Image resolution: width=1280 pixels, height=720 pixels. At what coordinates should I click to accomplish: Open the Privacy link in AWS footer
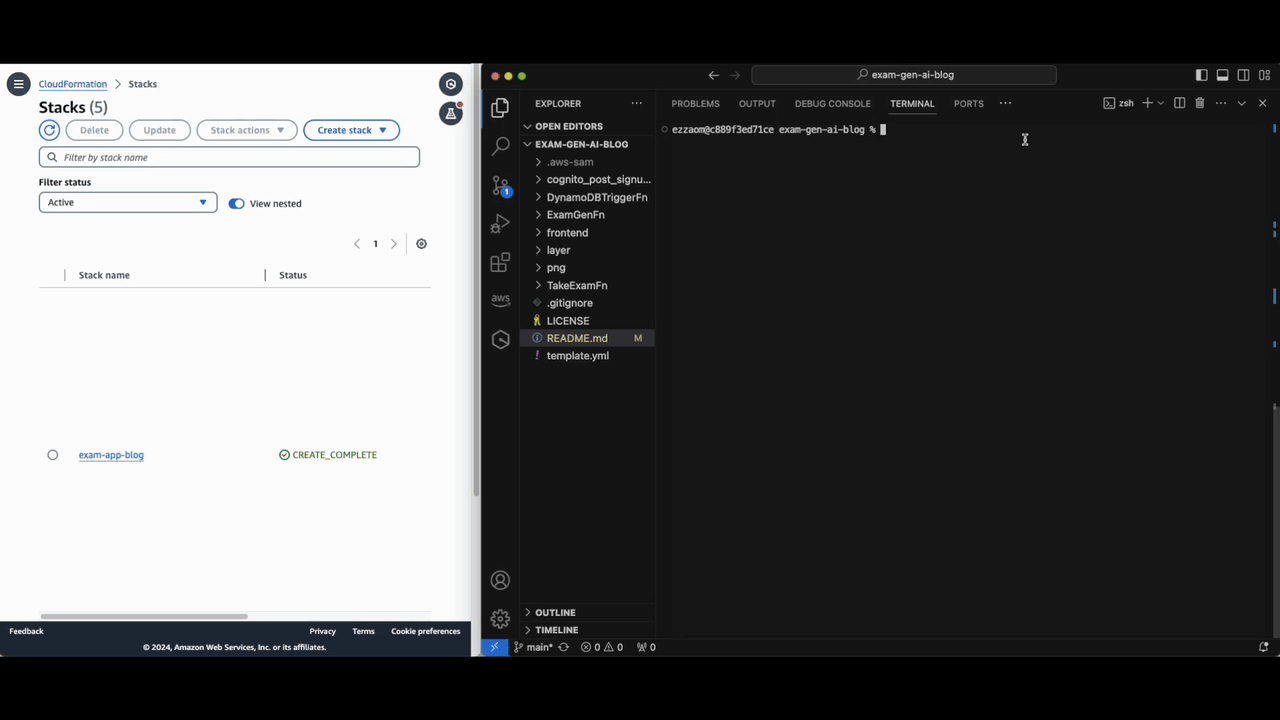pos(323,631)
